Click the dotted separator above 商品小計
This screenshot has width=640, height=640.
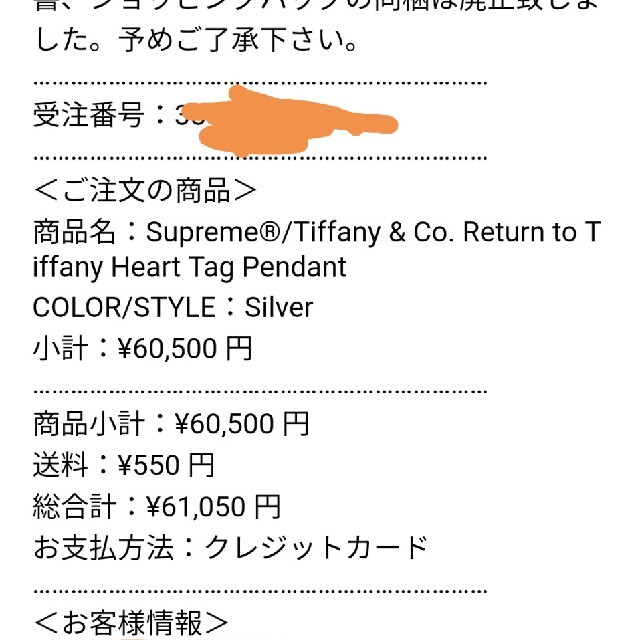point(260,391)
